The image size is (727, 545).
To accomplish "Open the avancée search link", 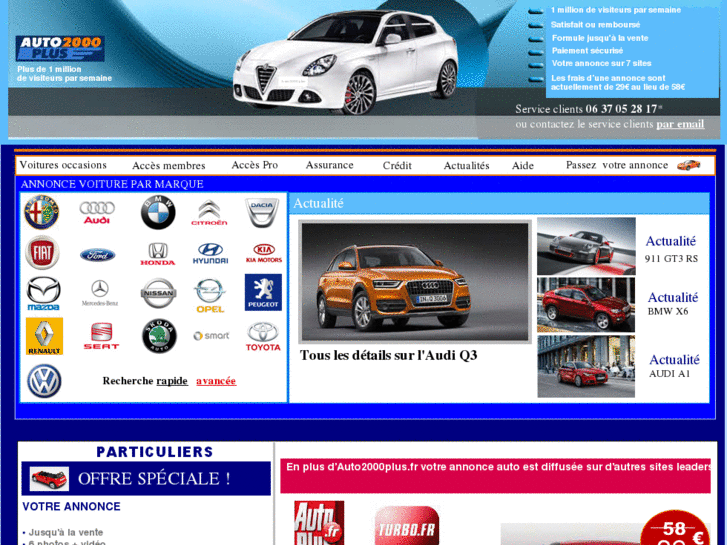I will pos(216,381).
